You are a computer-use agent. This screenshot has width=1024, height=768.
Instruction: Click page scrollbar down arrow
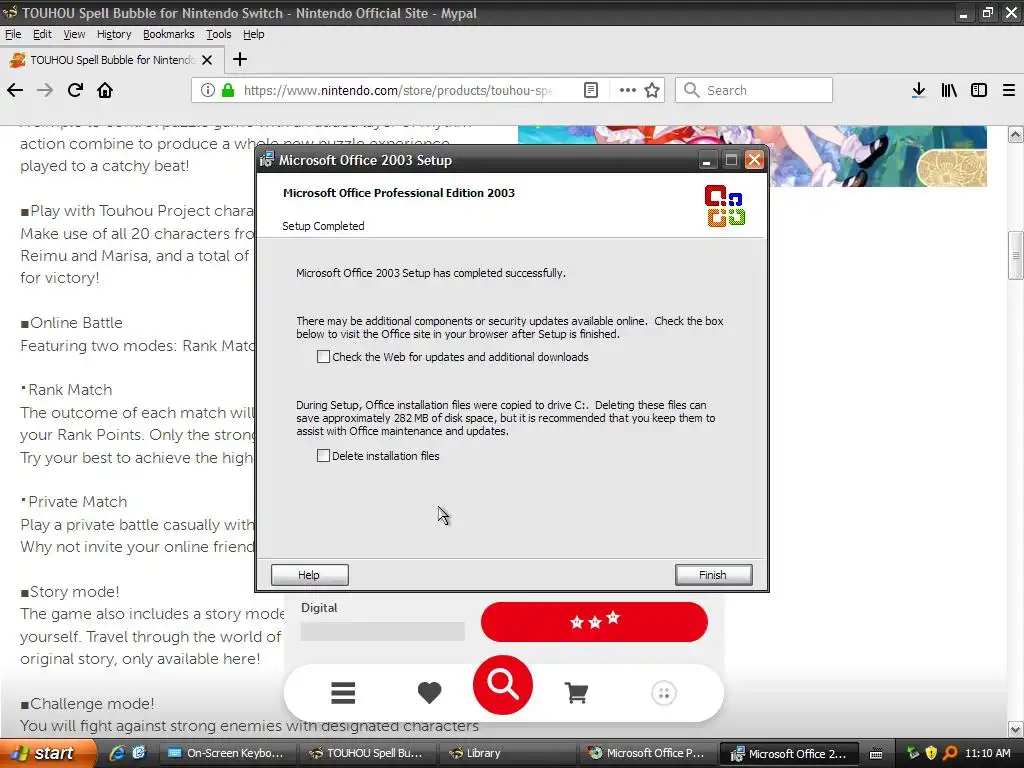point(1016,728)
